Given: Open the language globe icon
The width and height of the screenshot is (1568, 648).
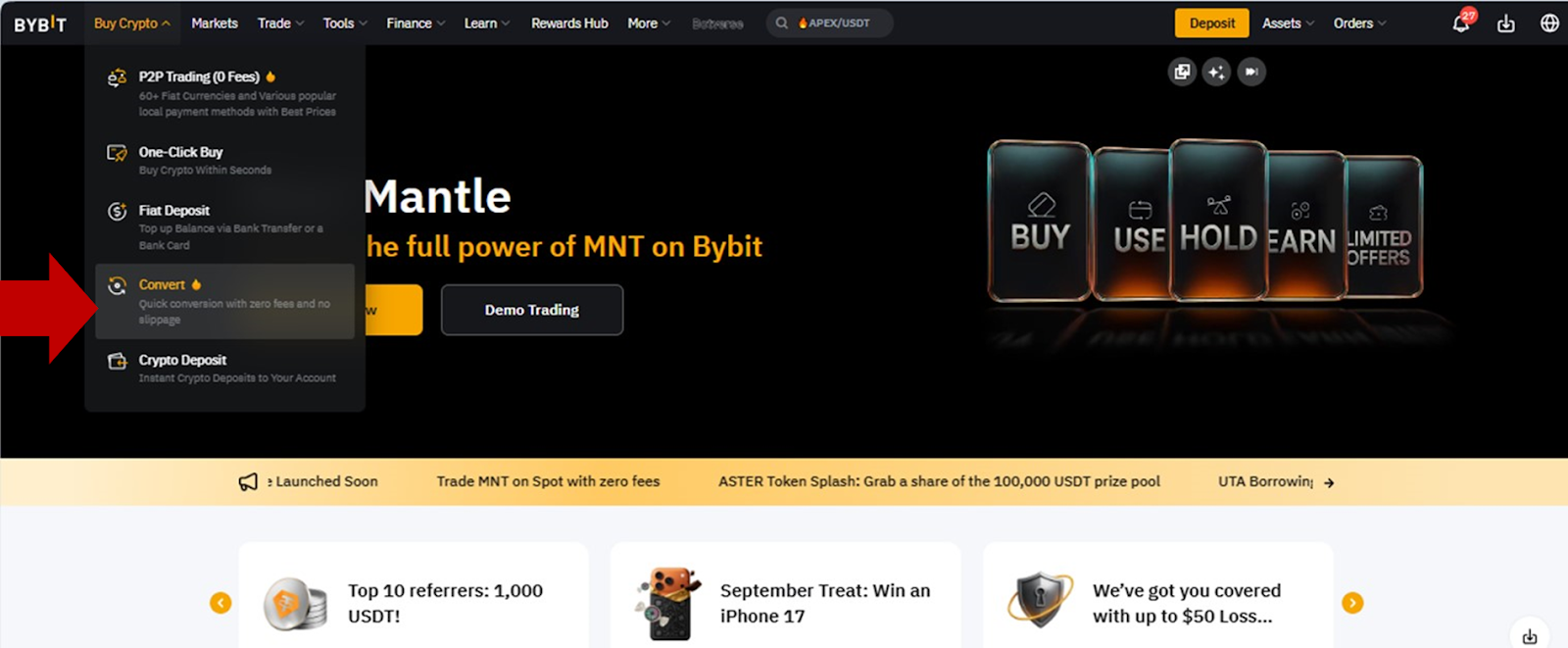Looking at the screenshot, I should click(x=1549, y=23).
